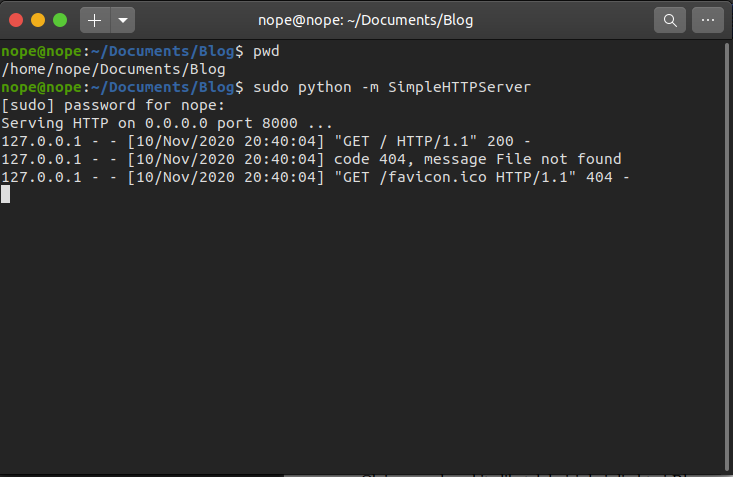Click the blue ~/Documents/Blog path in second prompt

click(x=163, y=87)
